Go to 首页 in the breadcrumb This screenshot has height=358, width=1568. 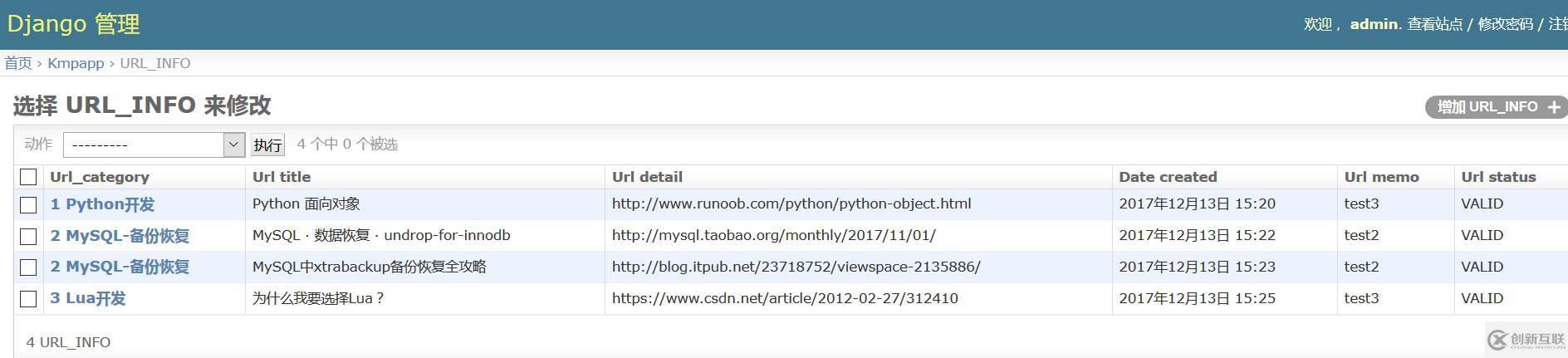pos(18,63)
